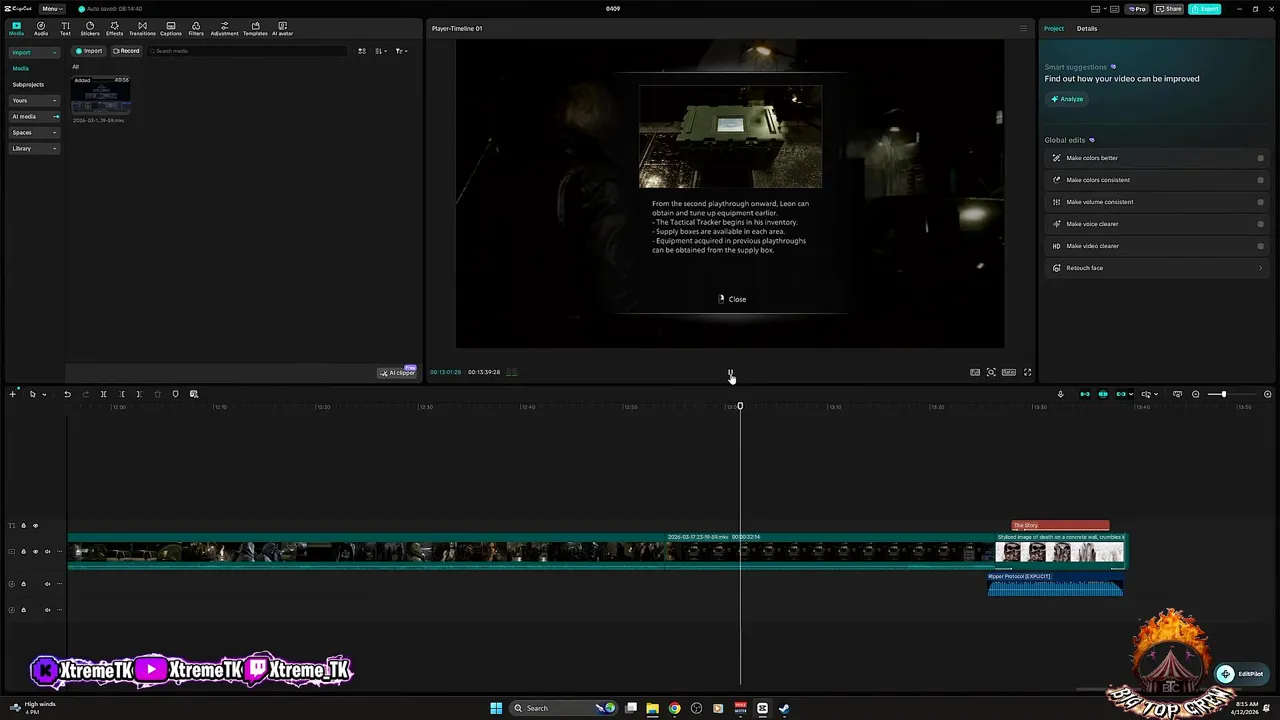1280x720 pixels.
Task: Click Make colors better
Action: [x=1156, y=158]
